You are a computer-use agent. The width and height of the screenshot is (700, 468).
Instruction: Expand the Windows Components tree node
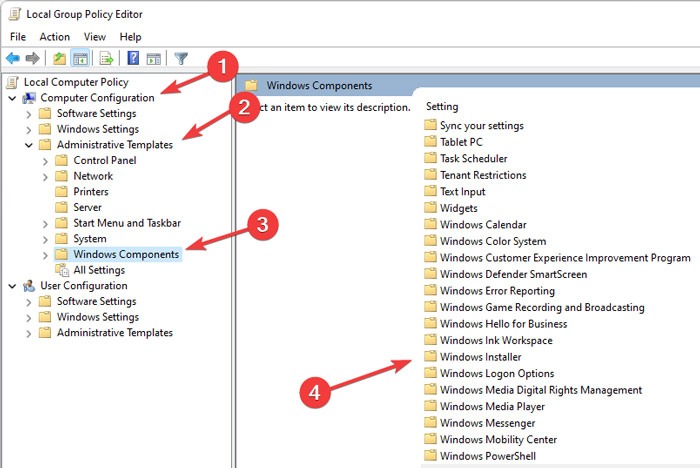(x=45, y=255)
